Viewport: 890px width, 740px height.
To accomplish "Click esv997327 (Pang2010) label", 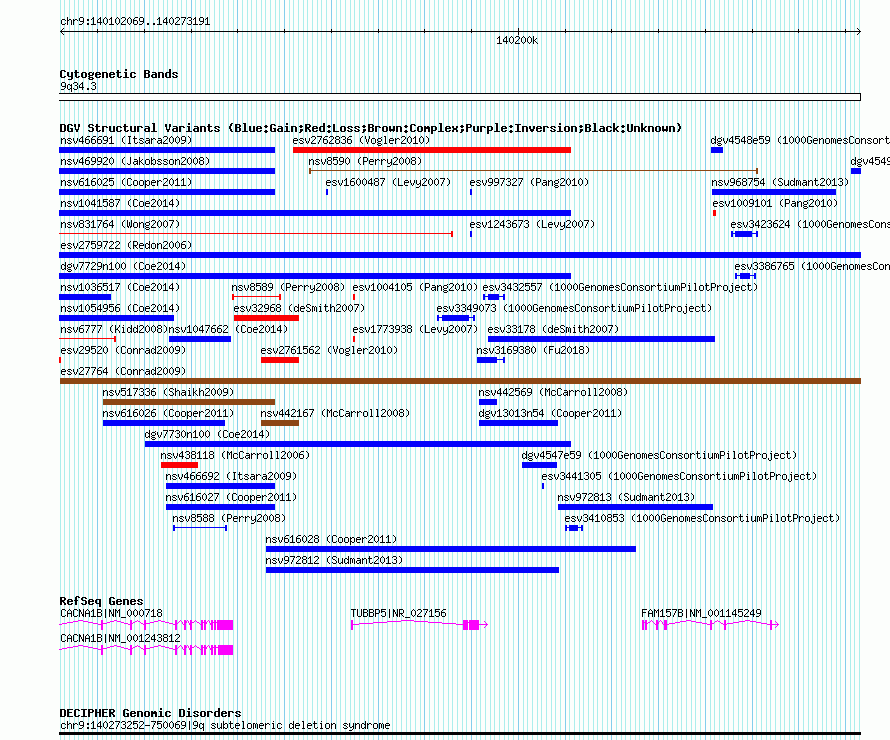I will 529,182.
